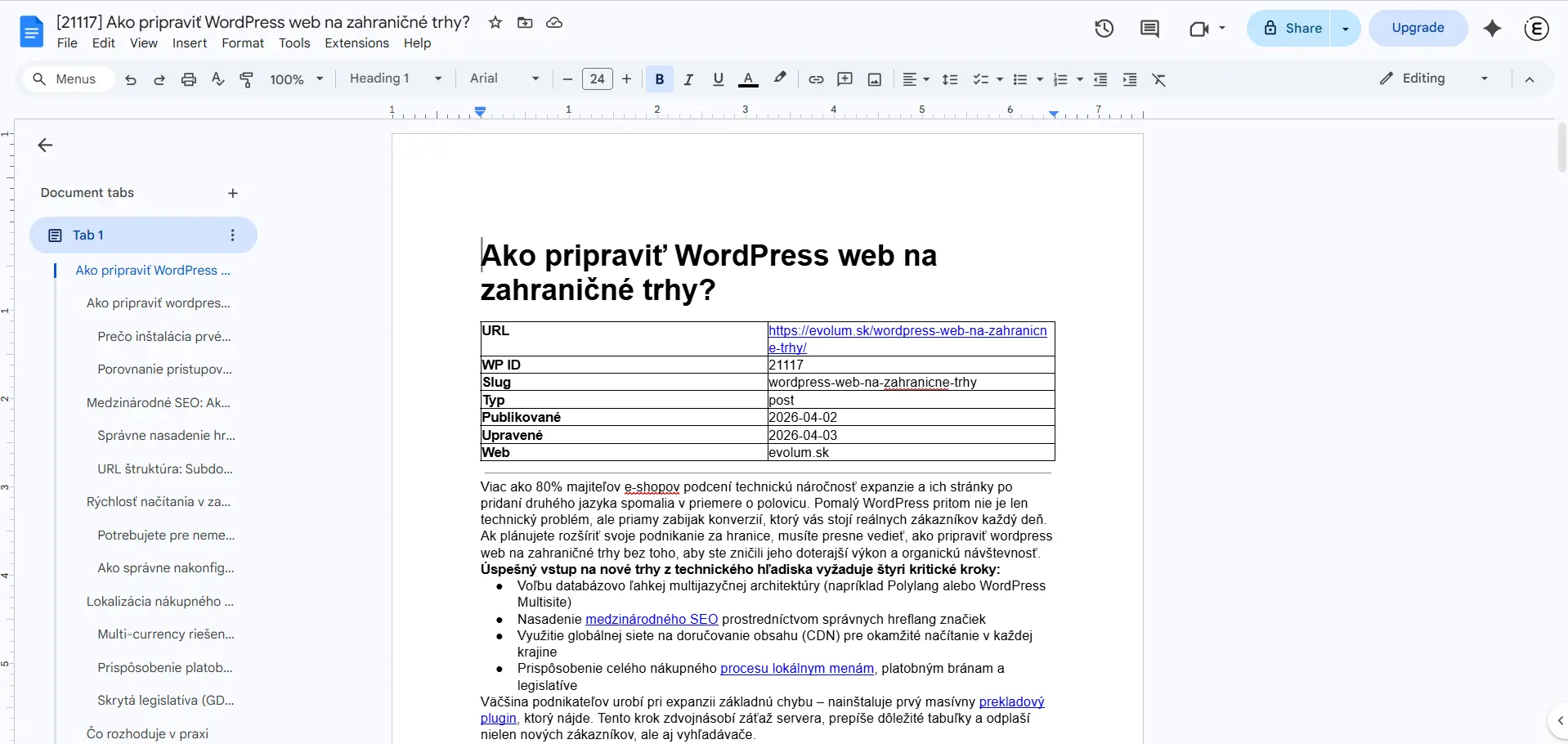Open the Insert menu
Screen dimensions: 1568x744
[189, 43]
